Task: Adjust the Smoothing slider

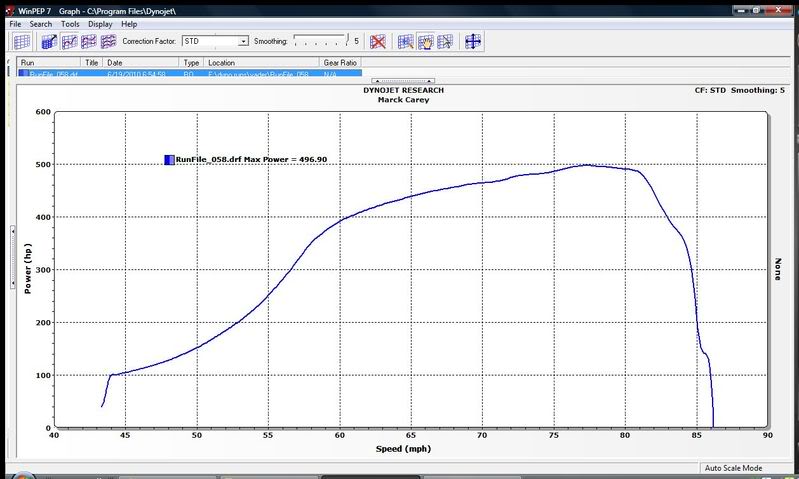Action: pyautogui.click(x=321, y=40)
